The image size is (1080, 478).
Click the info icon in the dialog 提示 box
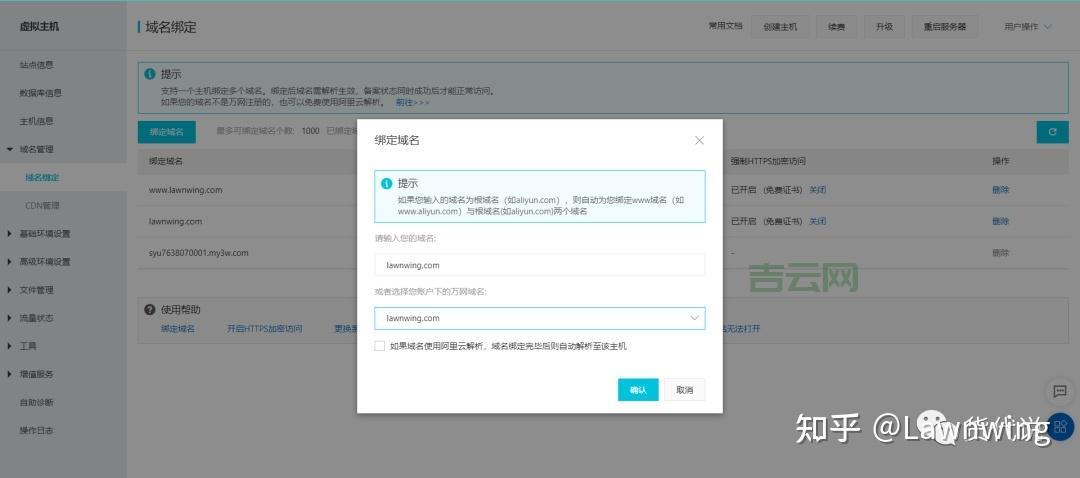[386, 183]
